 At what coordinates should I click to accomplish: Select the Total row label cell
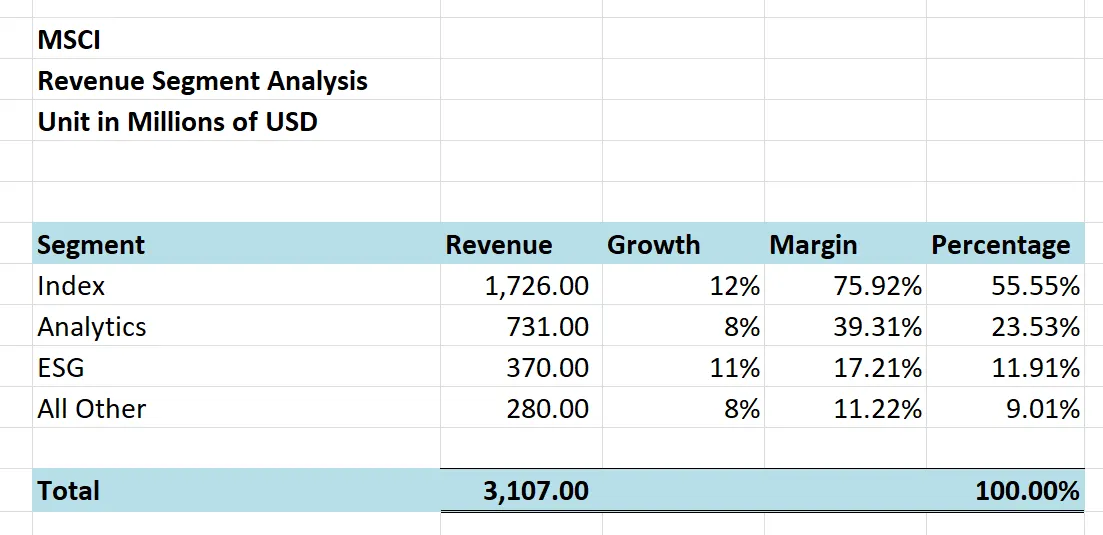(69, 491)
